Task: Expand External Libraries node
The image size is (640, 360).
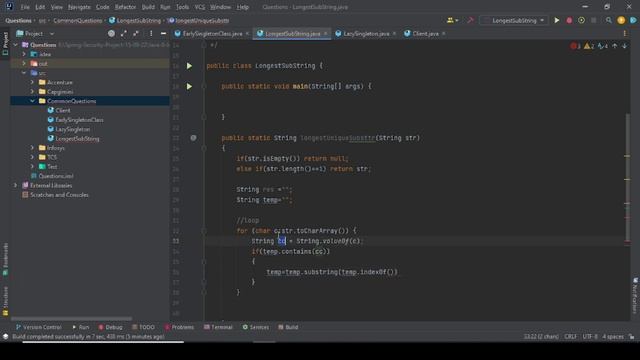Action: pyautogui.click(x=16, y=185)
